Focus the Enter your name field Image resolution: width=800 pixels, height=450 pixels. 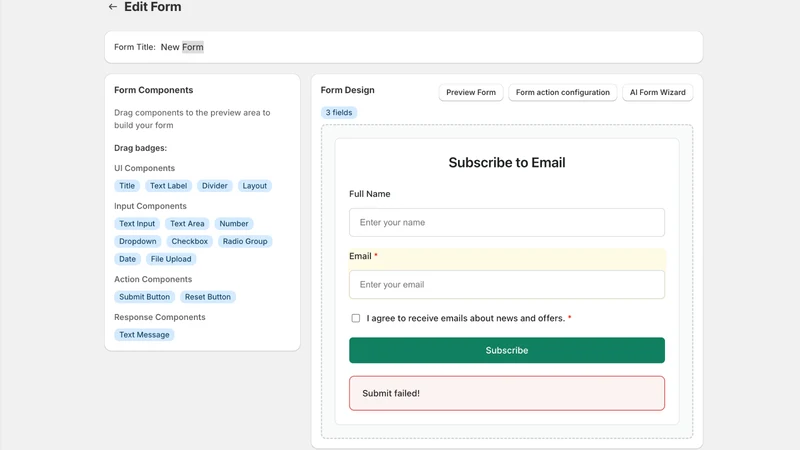point(507,222)
